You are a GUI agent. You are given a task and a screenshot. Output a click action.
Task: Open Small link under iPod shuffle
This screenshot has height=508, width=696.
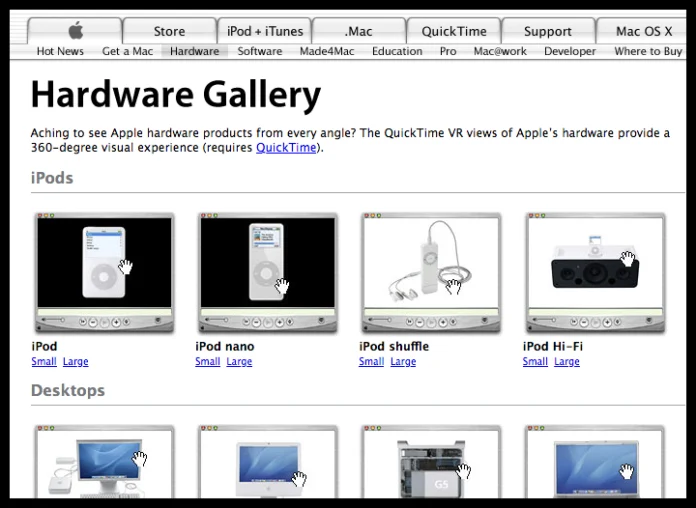click(372, 361)
